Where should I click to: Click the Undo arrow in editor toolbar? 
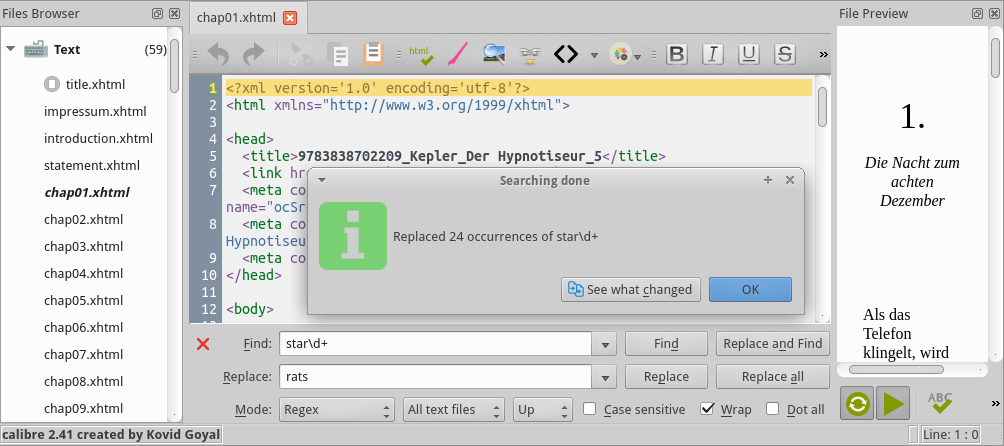point(218,54)
